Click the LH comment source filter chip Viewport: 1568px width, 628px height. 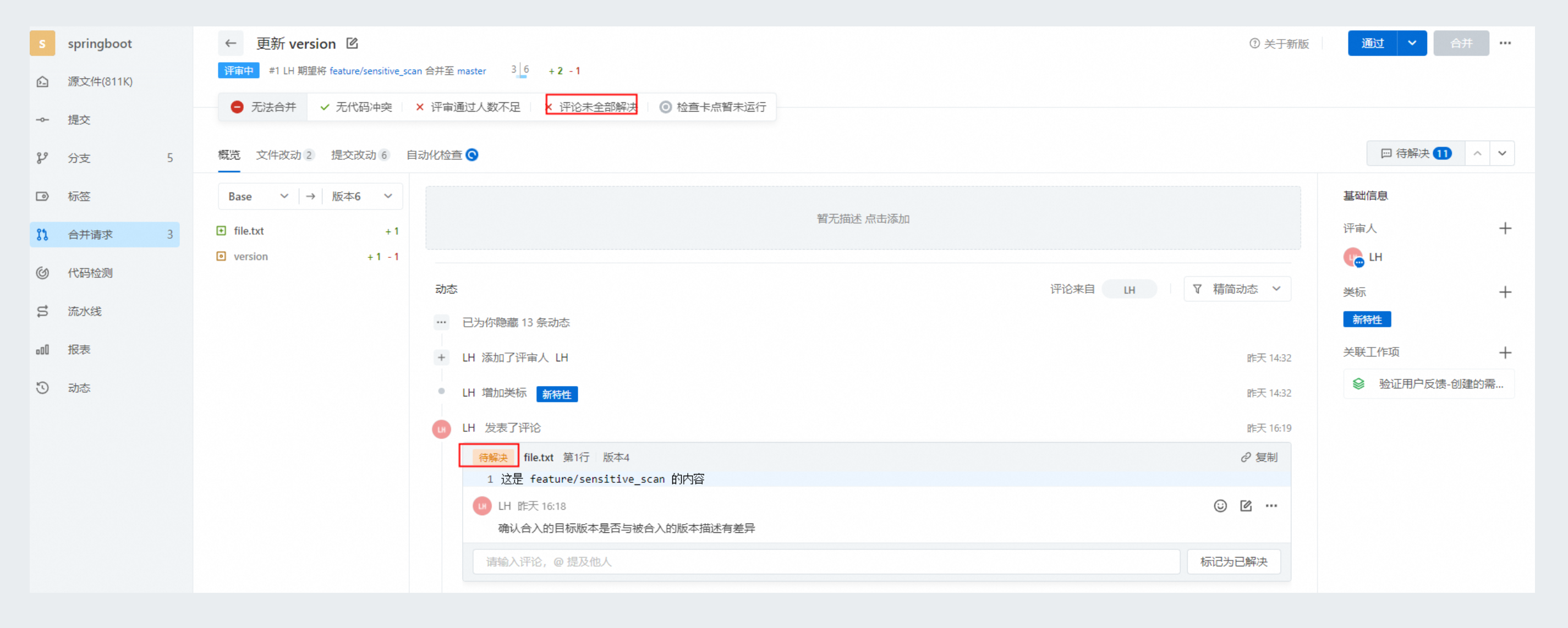(x=1129, y=290)
